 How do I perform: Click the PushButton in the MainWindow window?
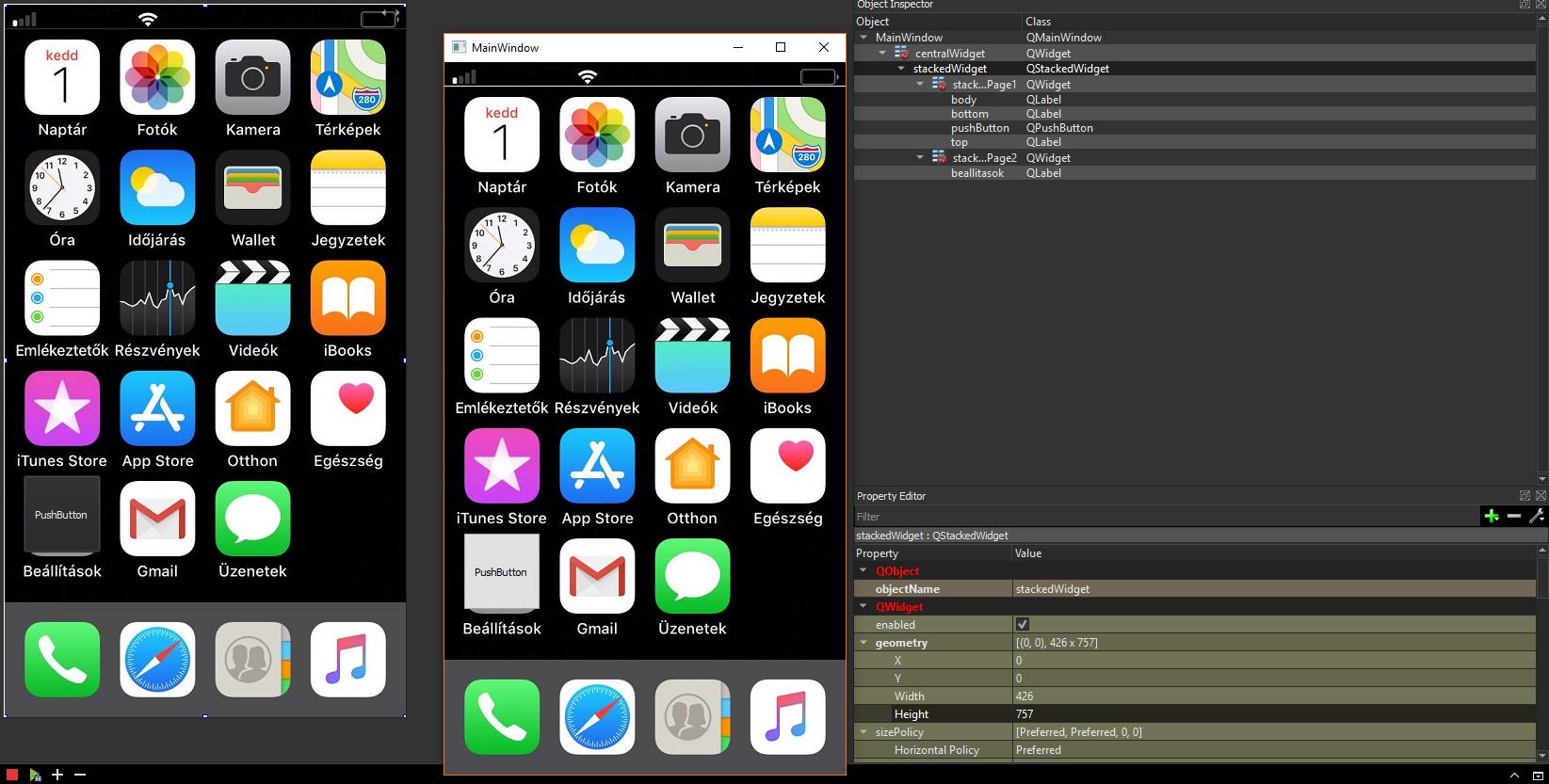(502, 572)
